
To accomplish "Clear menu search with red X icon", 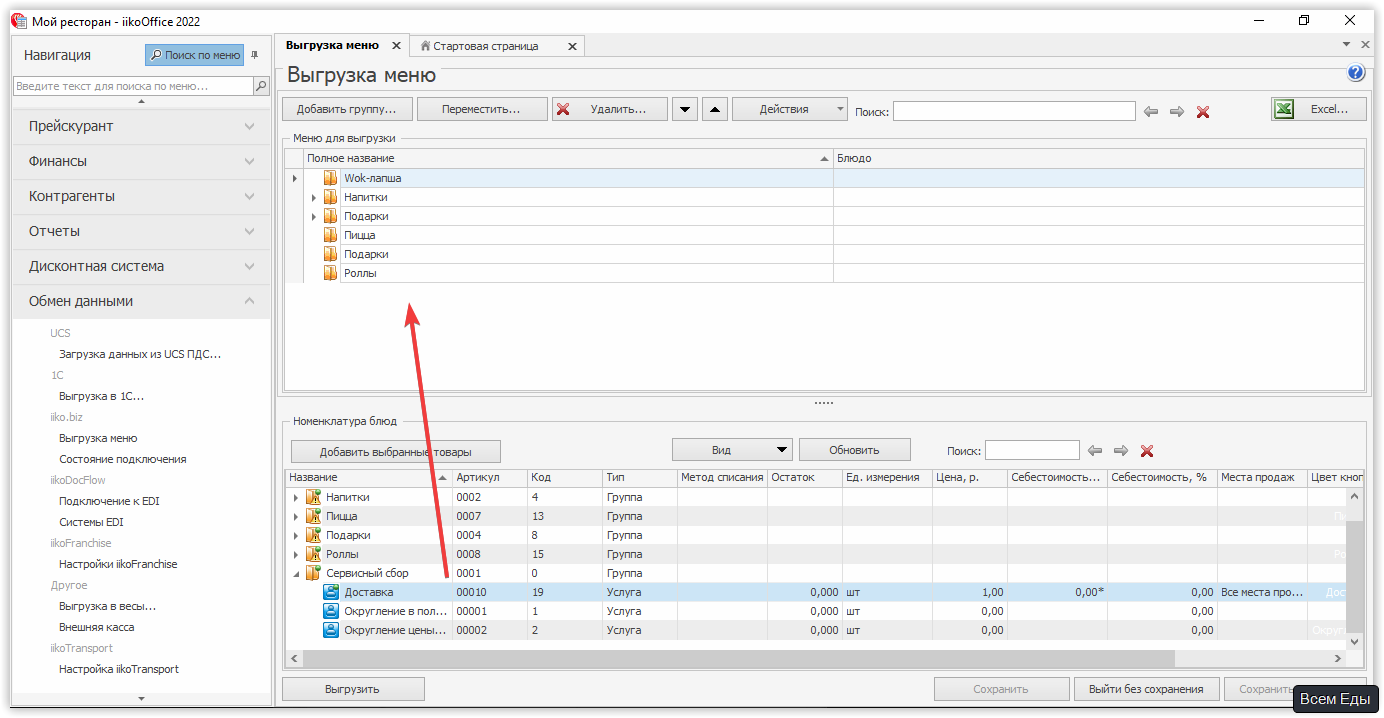I will pyautogui.click(x=1203, y=112).
